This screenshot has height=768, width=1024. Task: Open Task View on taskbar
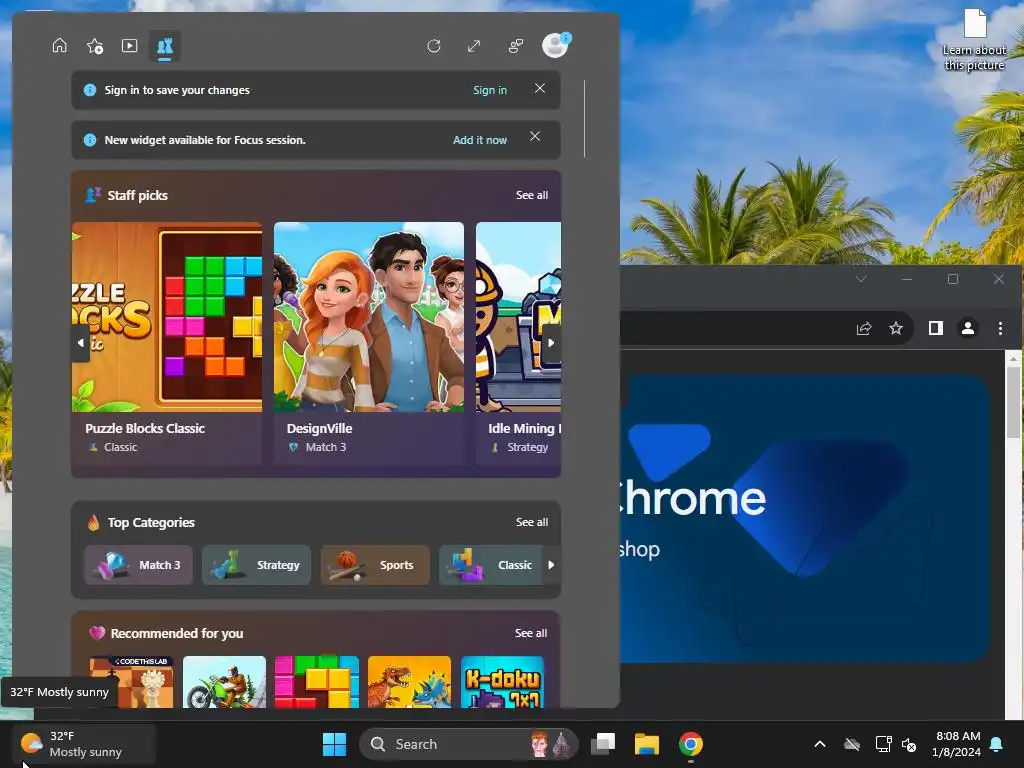coord(603,744)
